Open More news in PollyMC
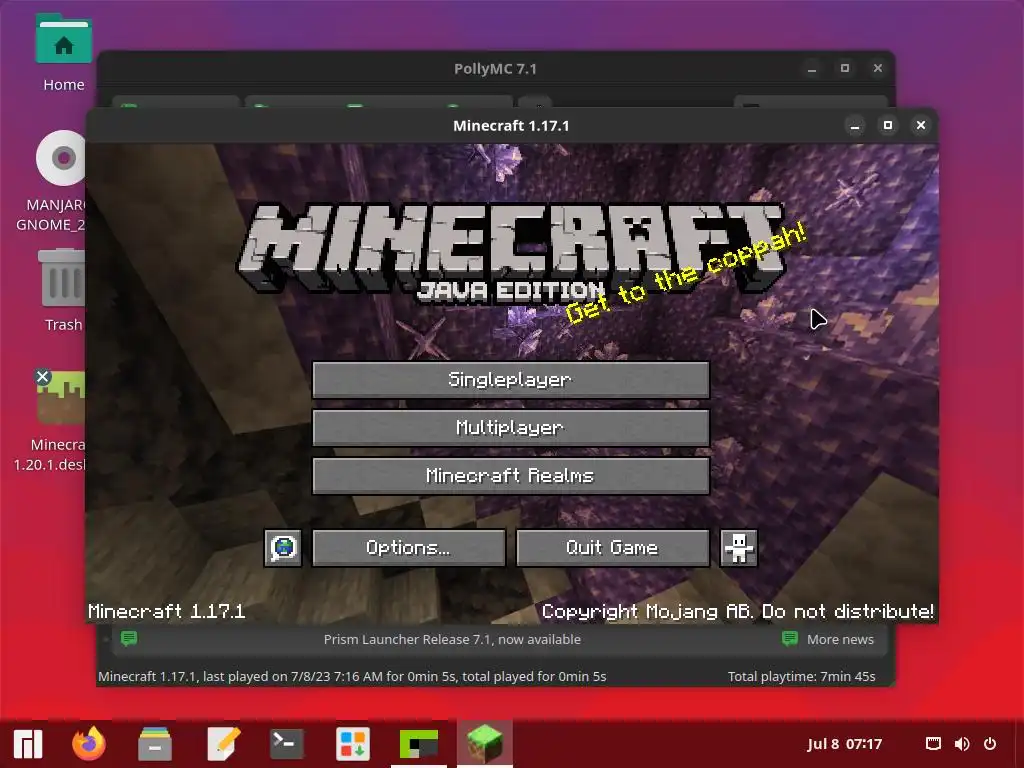Screen dimensions: 1024x768 (x=829, y=639)
